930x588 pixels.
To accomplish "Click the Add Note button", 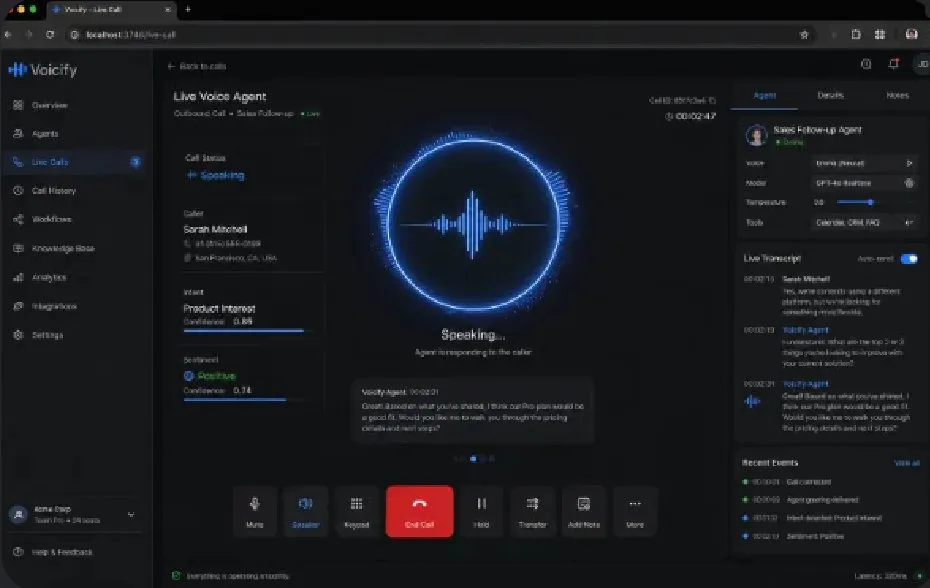I will (584, 511).
